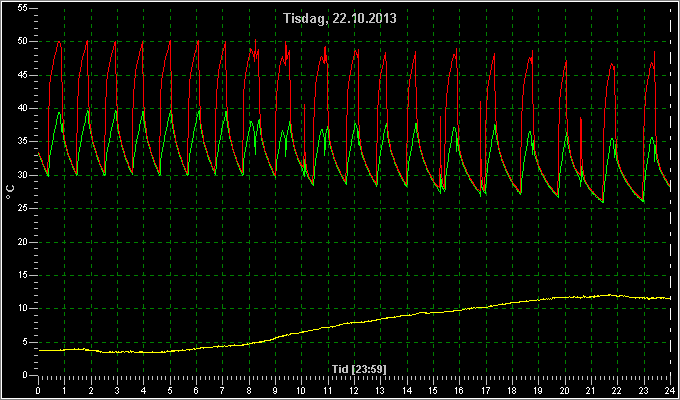Click hour 3 on the time axis
680x400 pixels.
tap(117, 390)
